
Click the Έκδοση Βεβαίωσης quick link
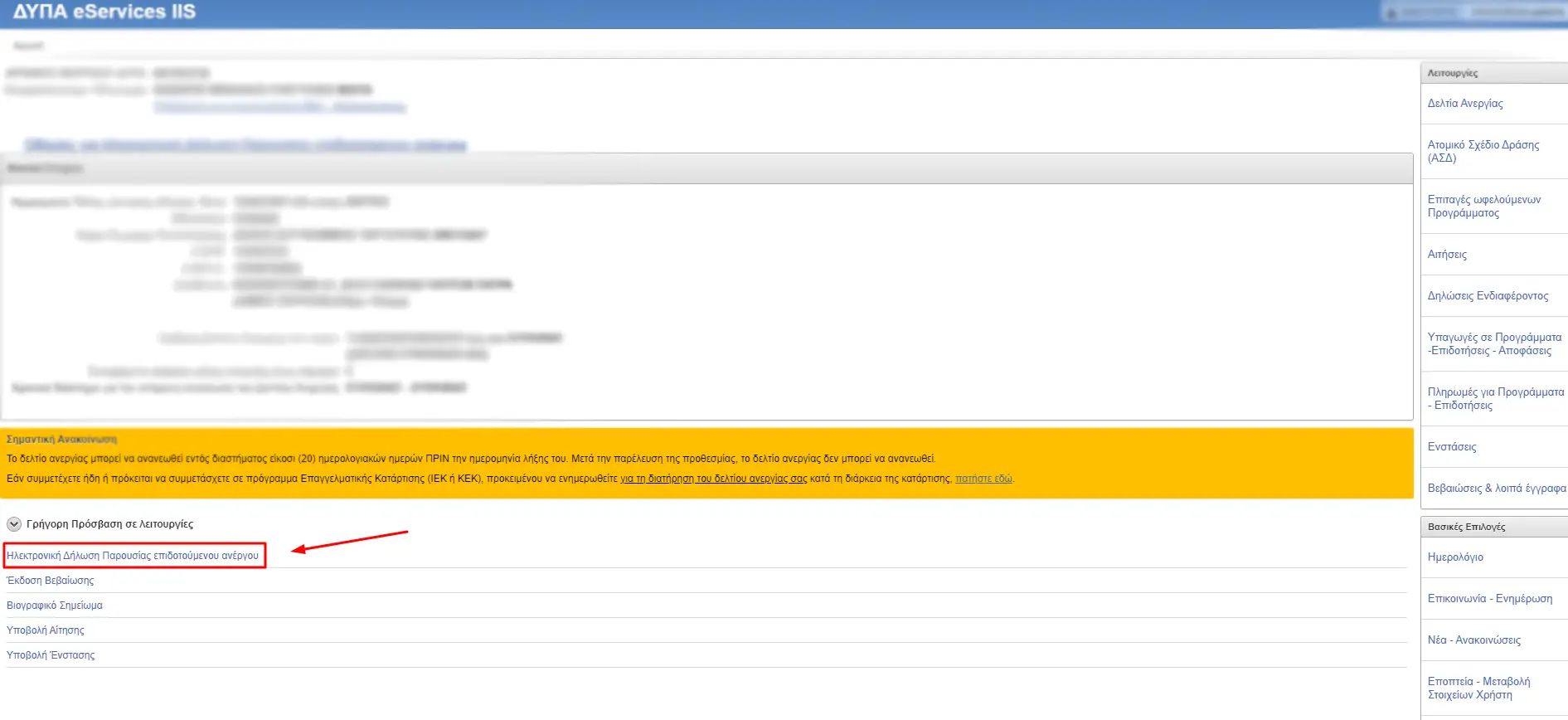51,581
